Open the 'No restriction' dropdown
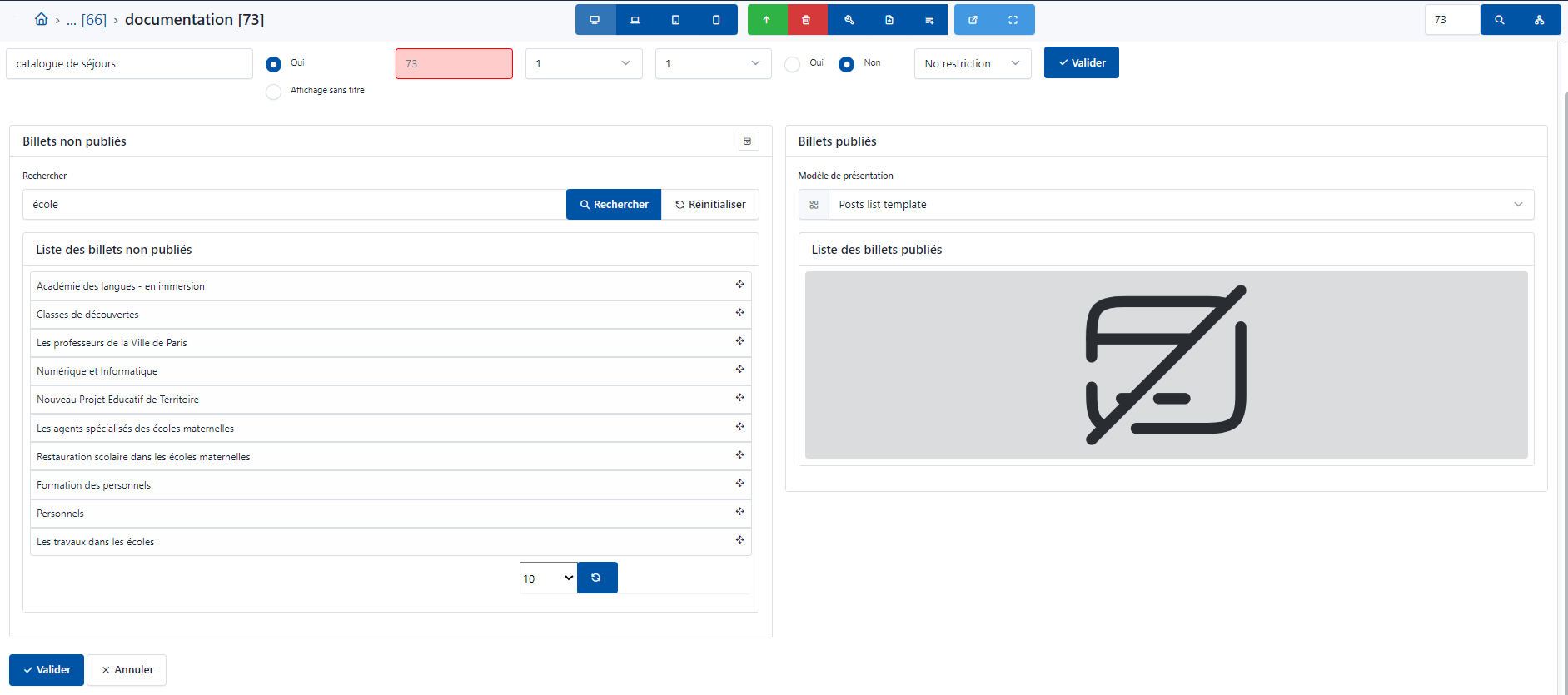Image resolution: width=1568 pixels, height=695 pixels. click(972, 64)
